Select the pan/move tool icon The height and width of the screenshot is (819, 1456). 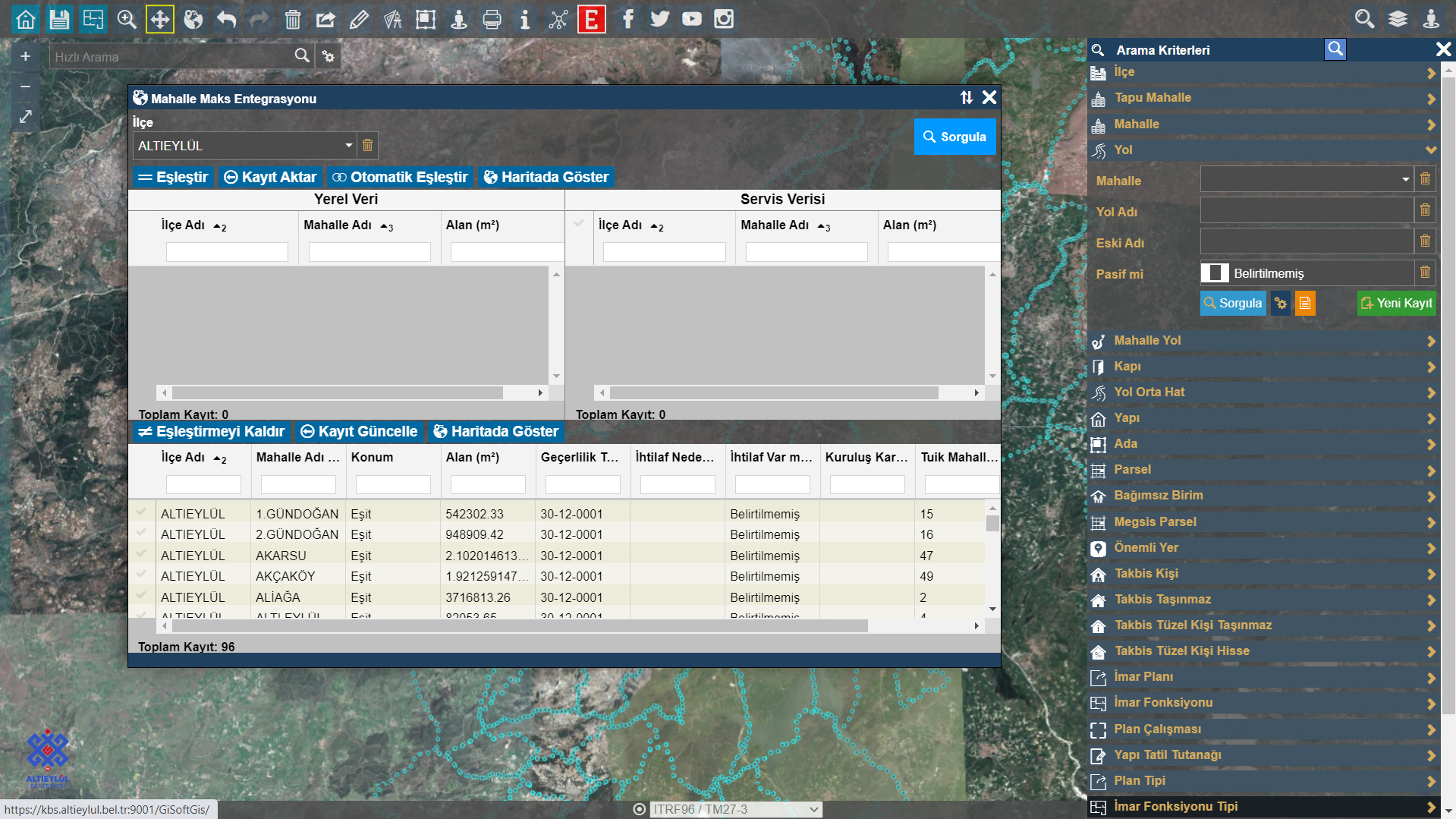[159, 19]
